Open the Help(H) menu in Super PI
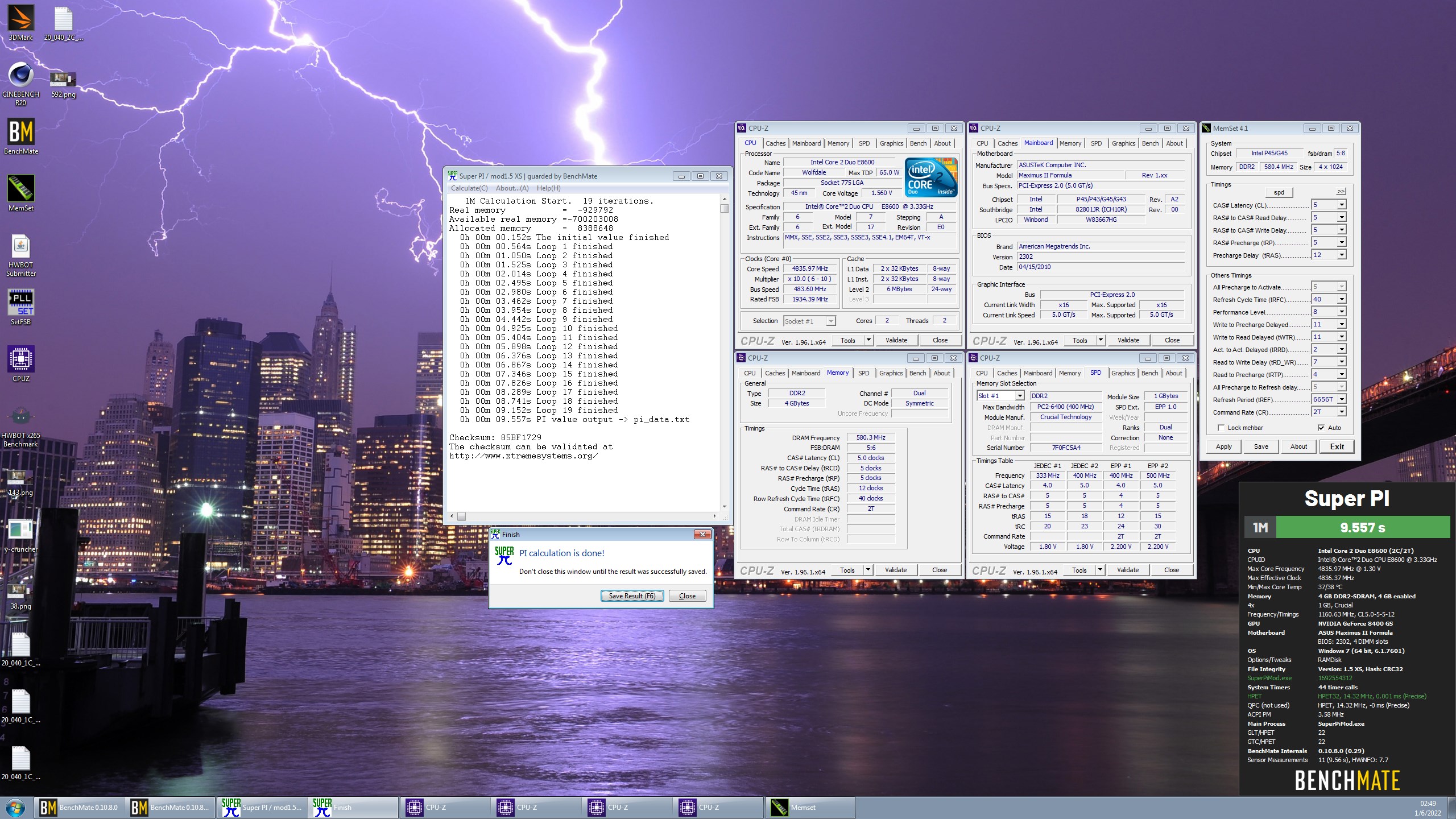Image resolution: width=1456 pixels, height=819 pixels. tap(548, 188)
